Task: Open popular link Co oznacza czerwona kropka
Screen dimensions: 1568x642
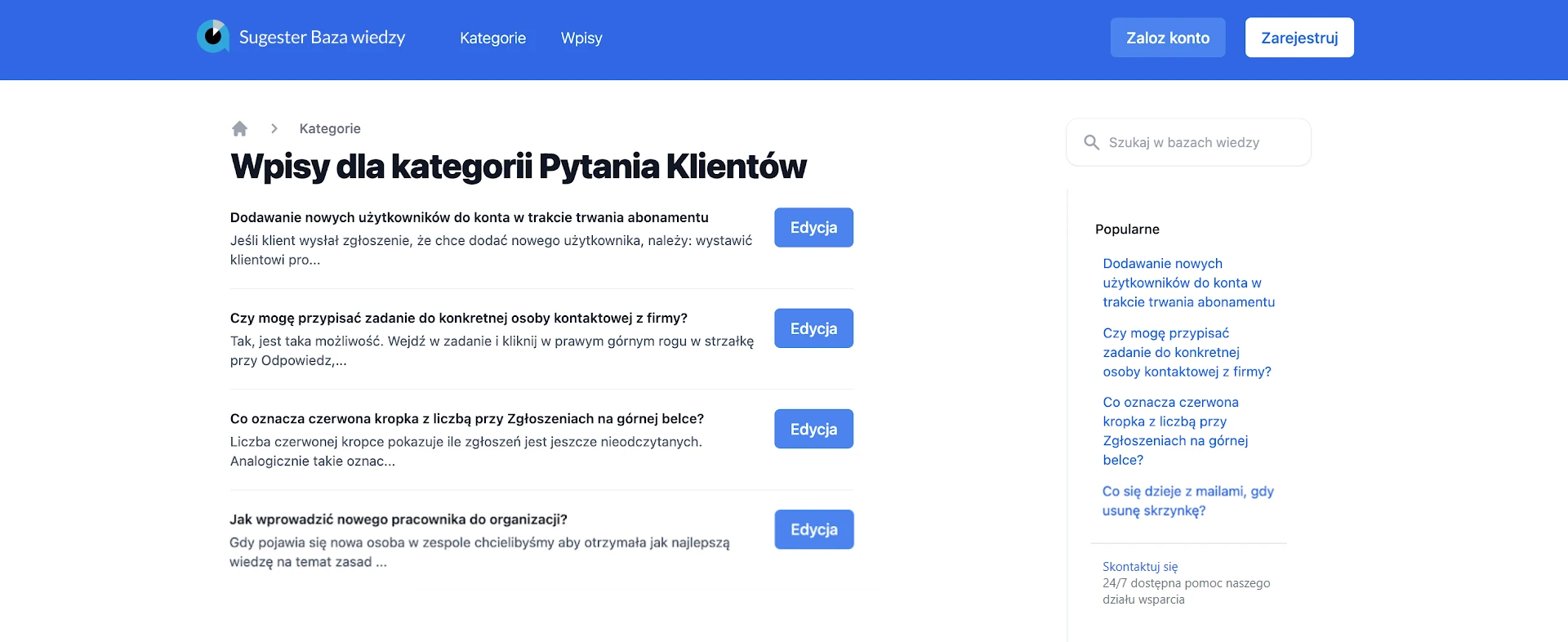Action: pos(1175,431)
